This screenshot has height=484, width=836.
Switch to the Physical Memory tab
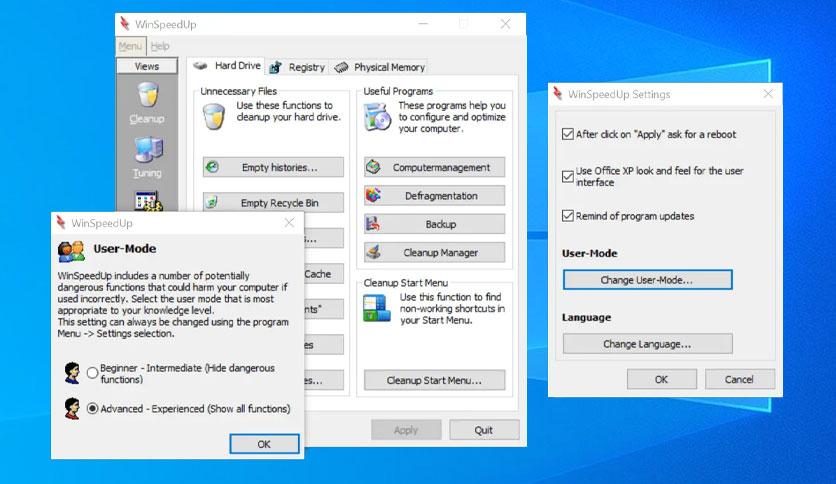pyautogui.click(x=379, y=67)
